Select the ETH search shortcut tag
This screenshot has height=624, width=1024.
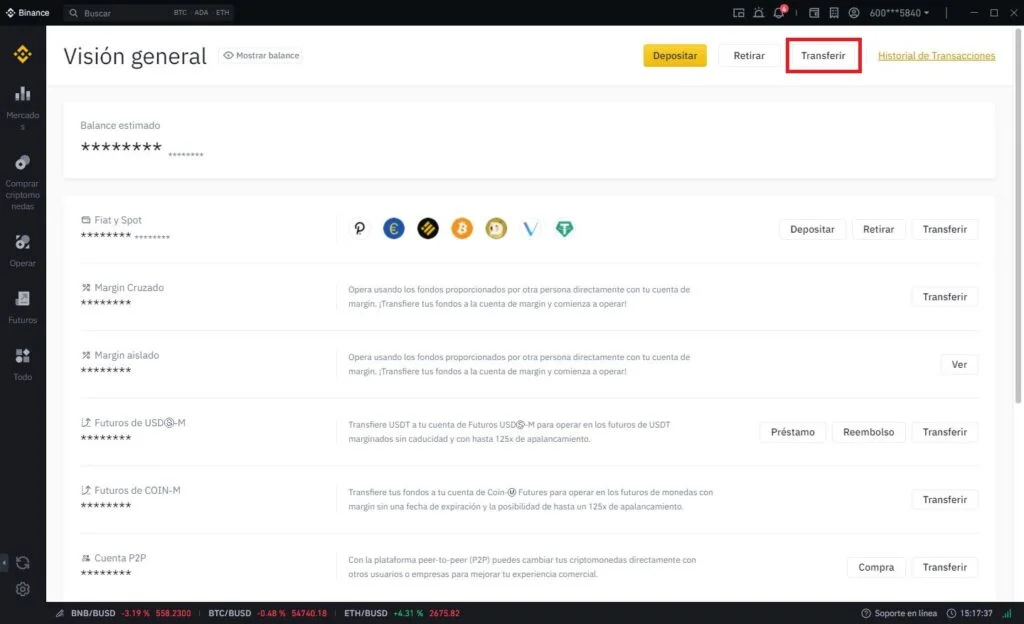tap(223, 12)
